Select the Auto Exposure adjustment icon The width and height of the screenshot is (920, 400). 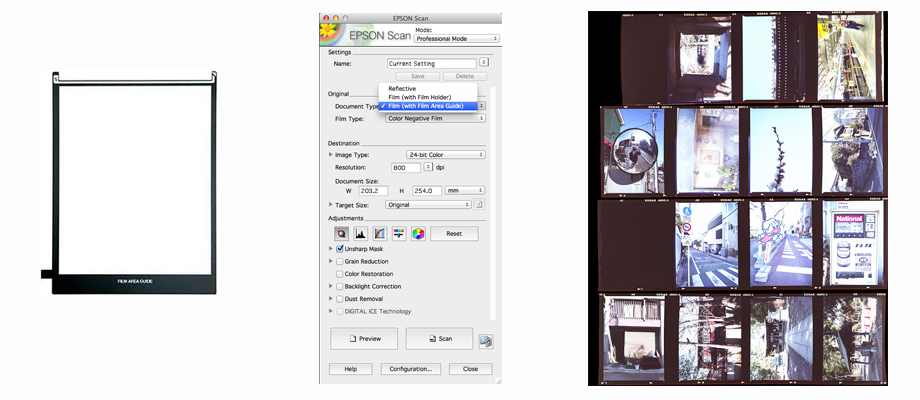click(x=341, y=234)
